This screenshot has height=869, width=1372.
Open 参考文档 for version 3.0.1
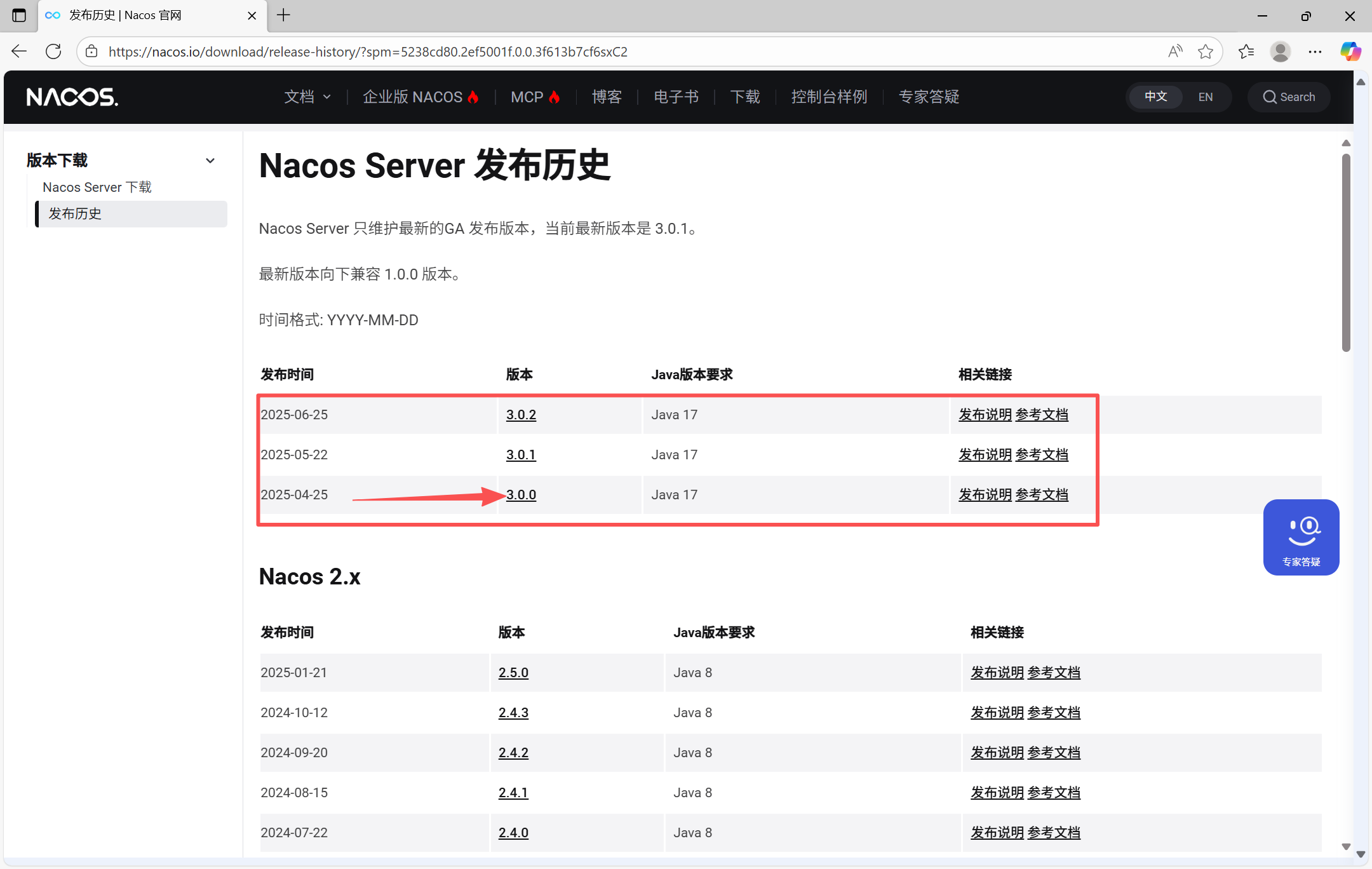(1042, 455)
